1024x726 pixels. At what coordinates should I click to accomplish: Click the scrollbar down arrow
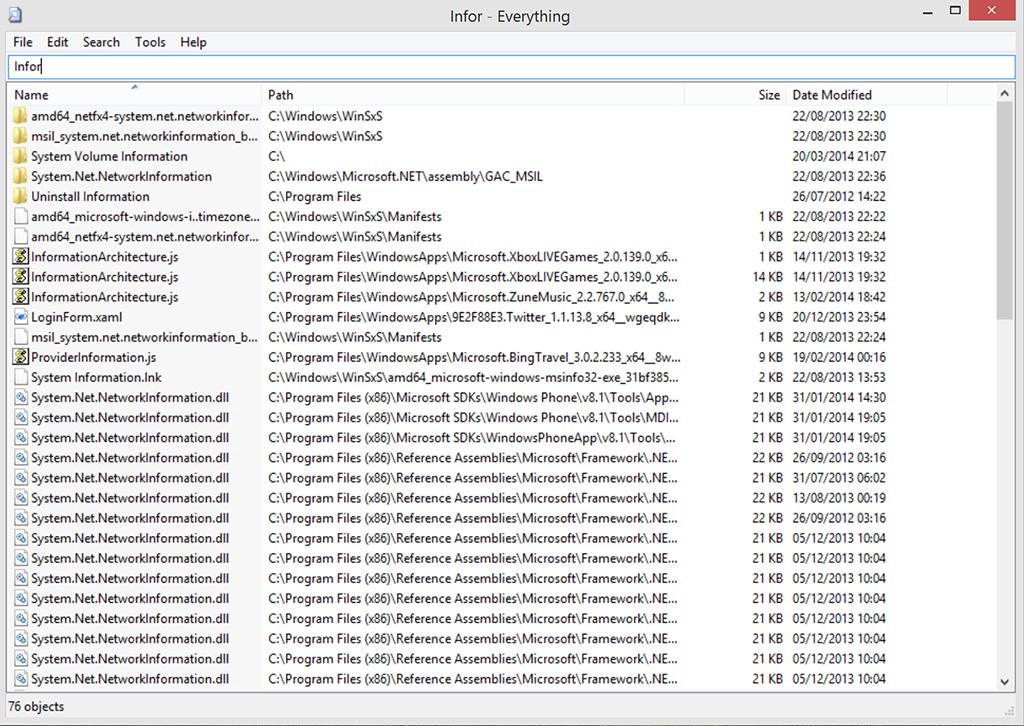(x=1005, y=681)
